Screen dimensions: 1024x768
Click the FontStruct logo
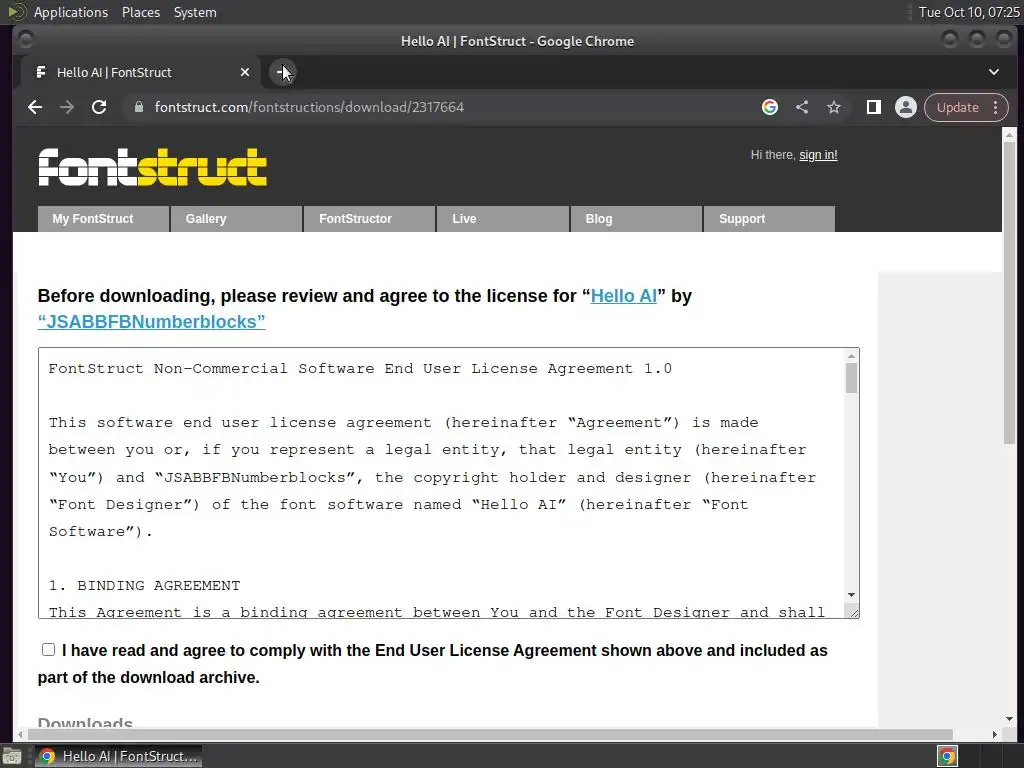coord(152,167)
